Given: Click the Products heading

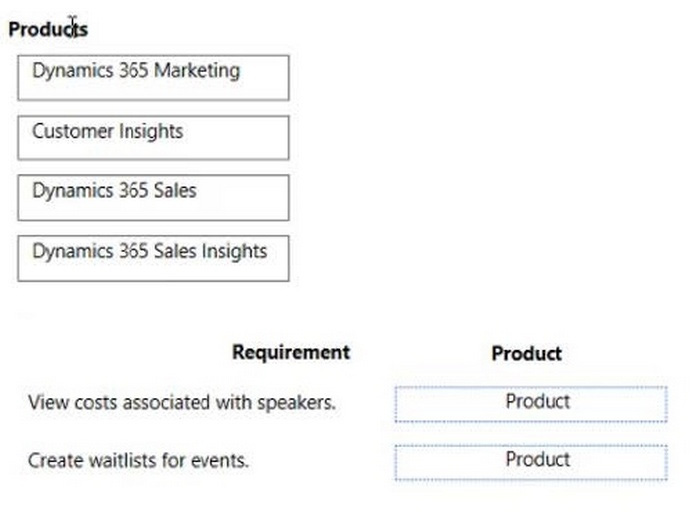Looking at the screenshot, I should click(48, 29).
